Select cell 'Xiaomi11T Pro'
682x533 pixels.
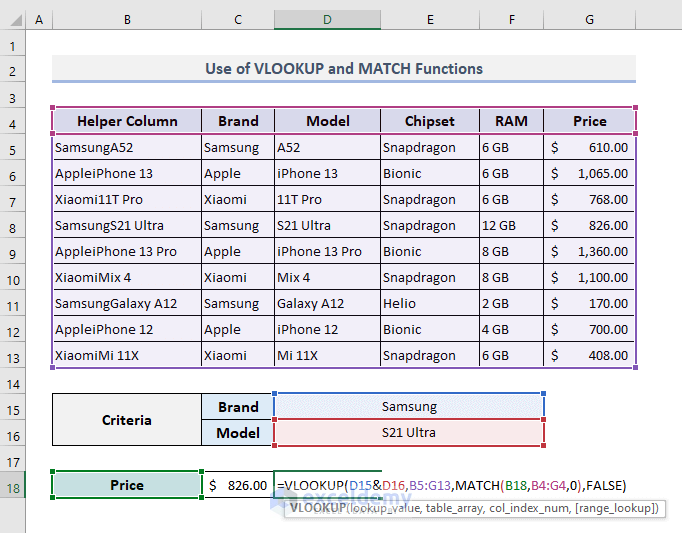pyautogui.click(x=127, y=199)
